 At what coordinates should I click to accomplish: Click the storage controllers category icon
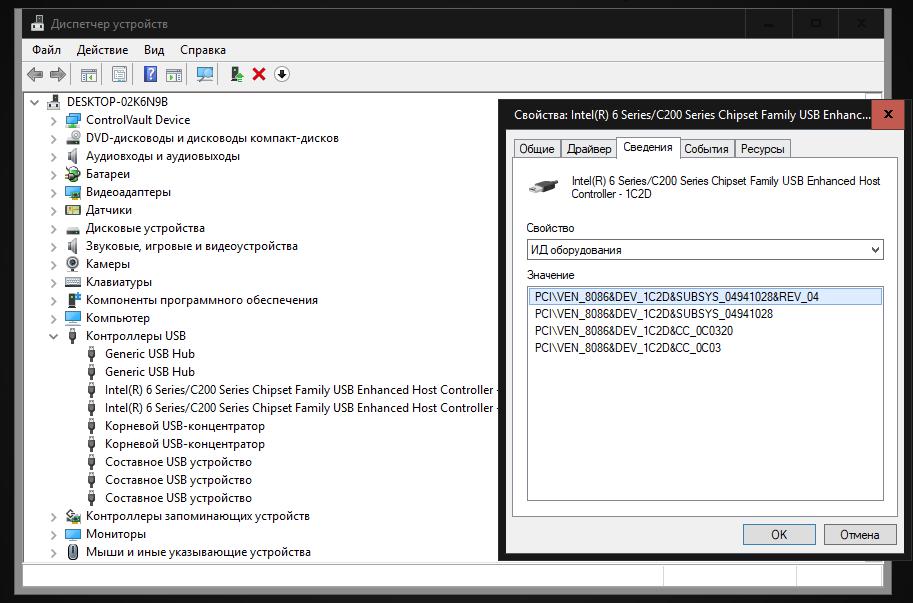pyautogui.click(x=73, y=516)
